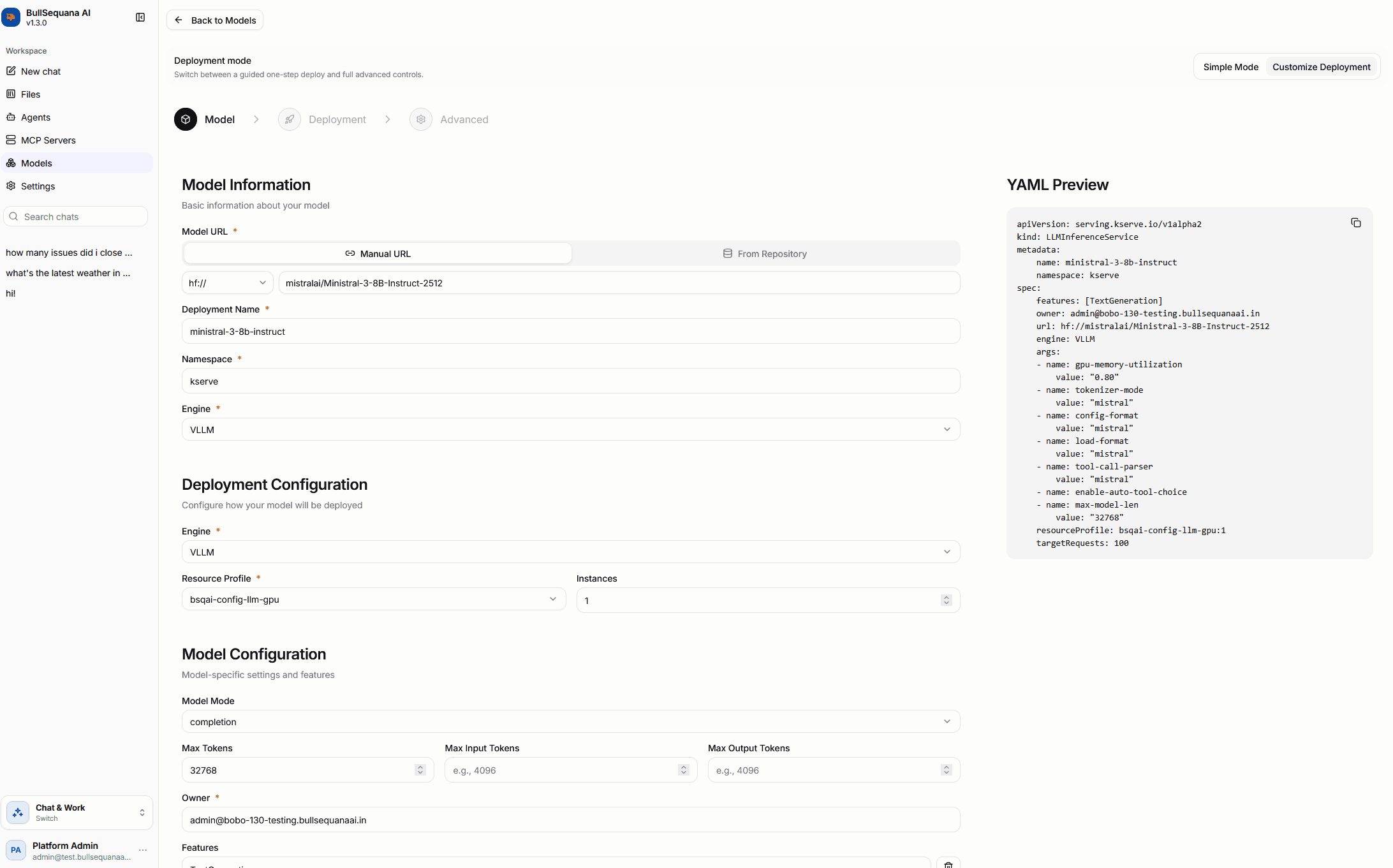Focus the Deployment Name field

pos(571,332)
